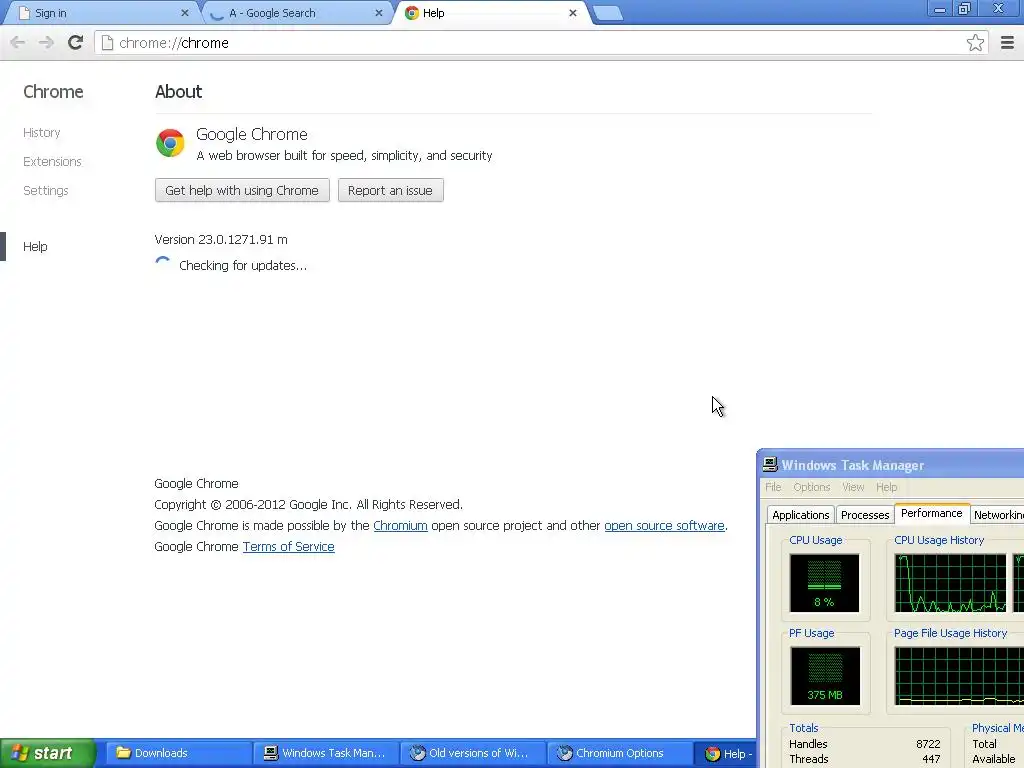Switch to Applications tab in Task Manager
1024x768 pixels.
[801, 515]
